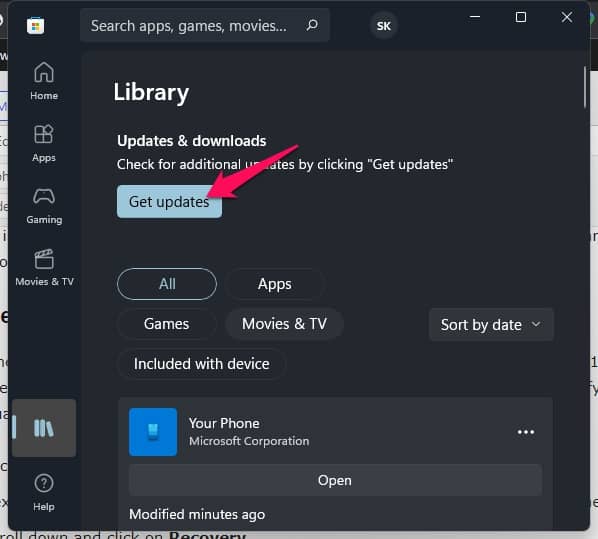Viewport: 598px width, 539px height.
Task: Filter by Included with device chip
Action: coord(201,364)
